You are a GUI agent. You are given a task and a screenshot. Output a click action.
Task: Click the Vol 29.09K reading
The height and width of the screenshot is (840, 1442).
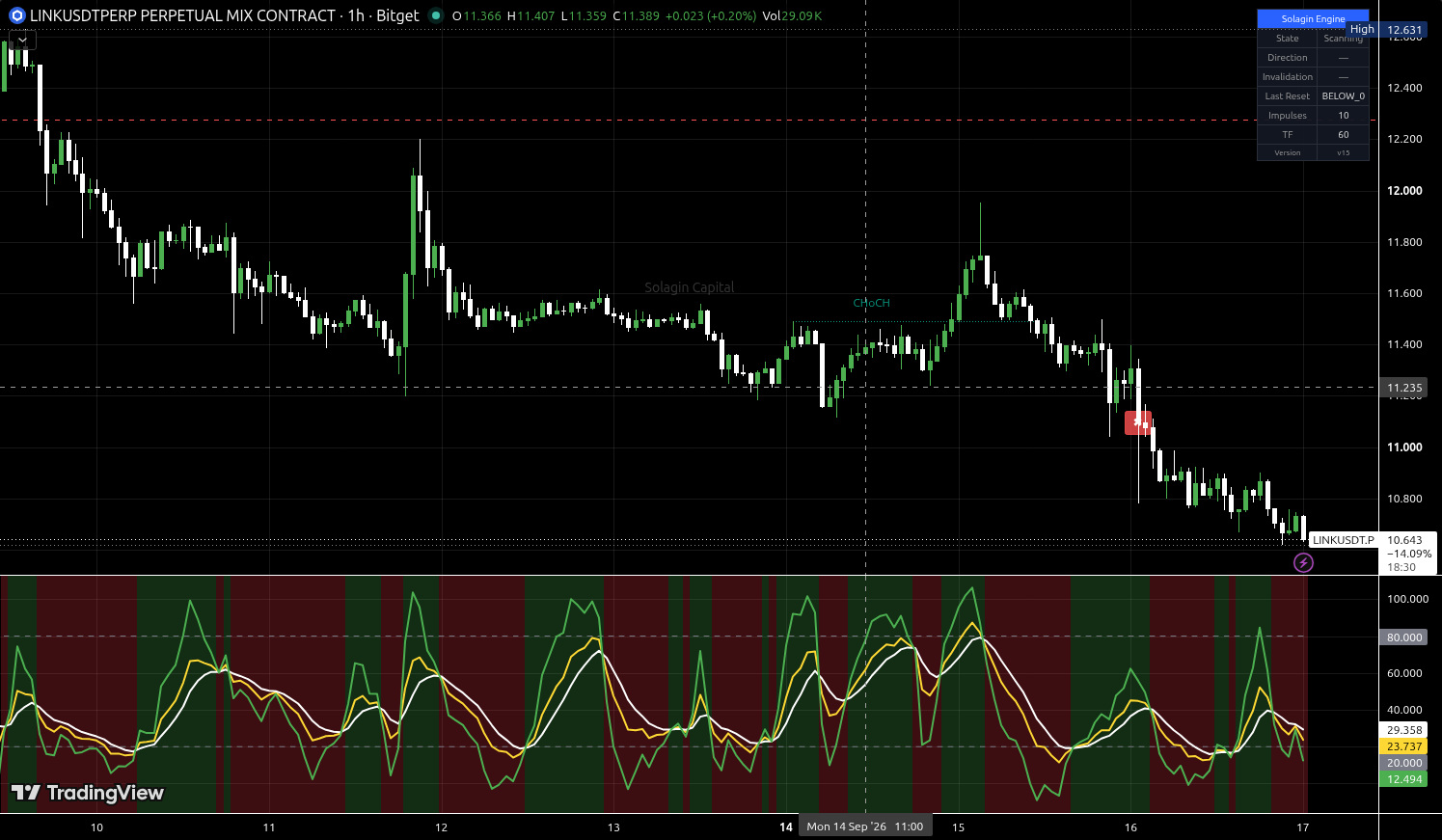point(792,15)
